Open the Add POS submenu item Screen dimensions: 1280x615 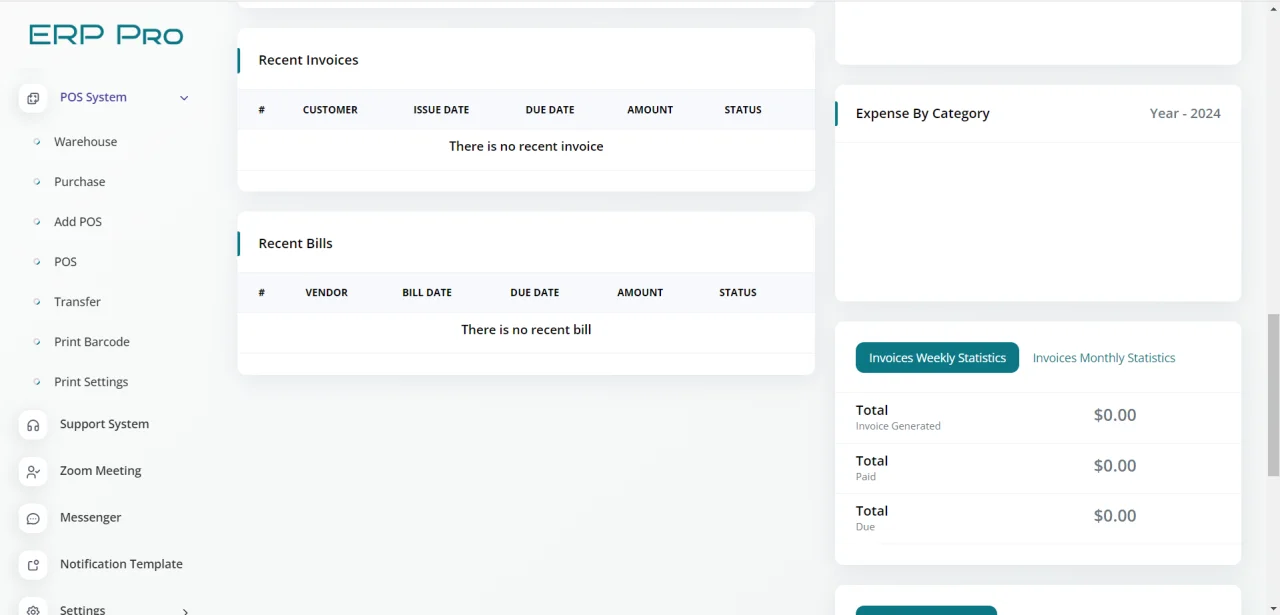78,222
